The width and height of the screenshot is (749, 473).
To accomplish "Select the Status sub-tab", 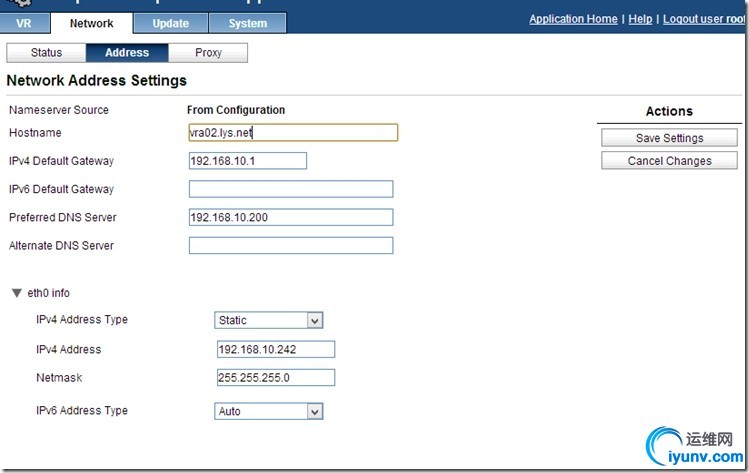I will pyautogui.click(x=46, y=53).
